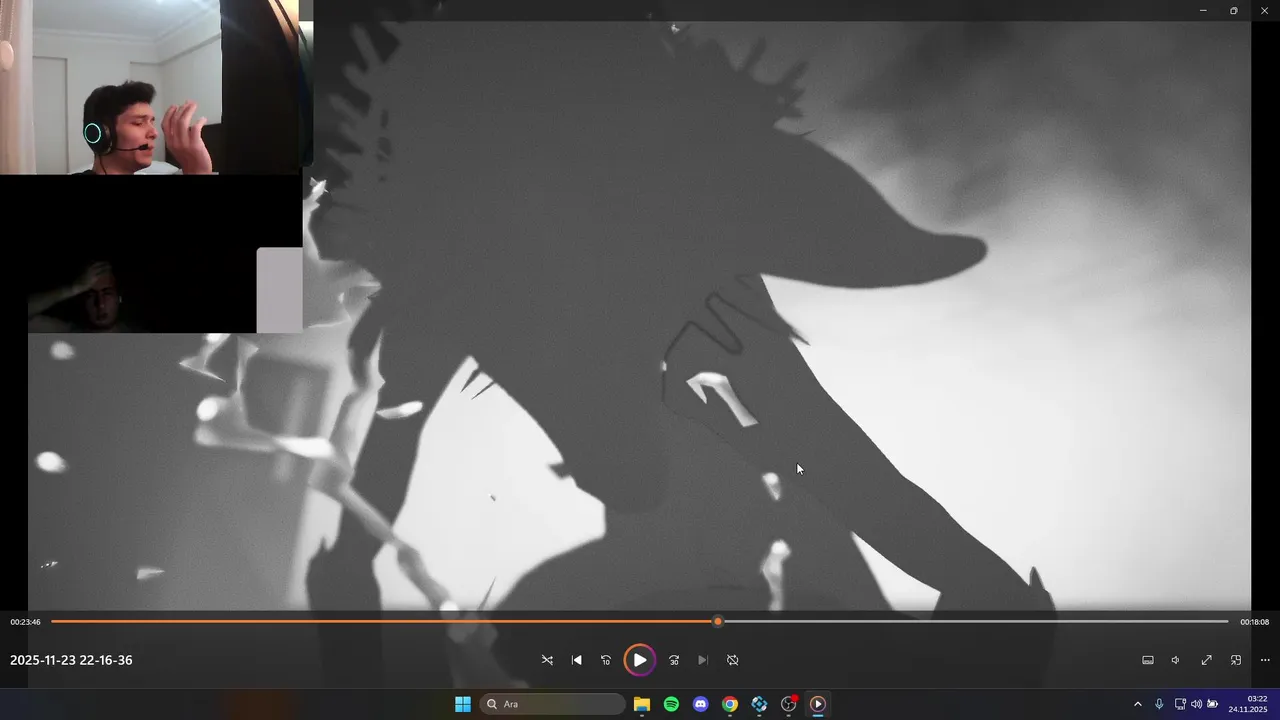Switch the video to full screen
The height and width of the screenshot is (720, 1280).
pyautogui.click(x=1206, y=660)
